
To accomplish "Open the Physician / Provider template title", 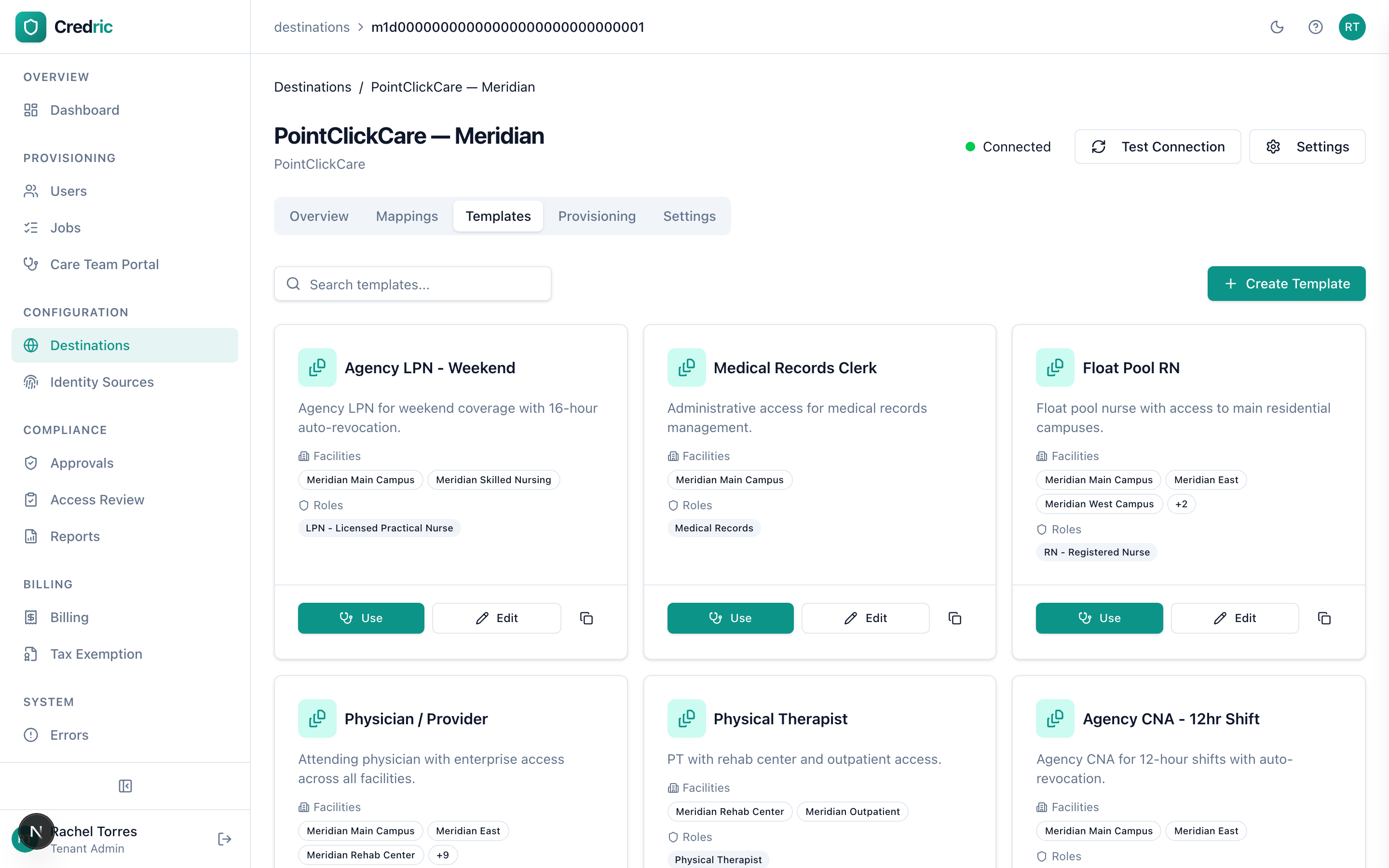I will [416, 719].
